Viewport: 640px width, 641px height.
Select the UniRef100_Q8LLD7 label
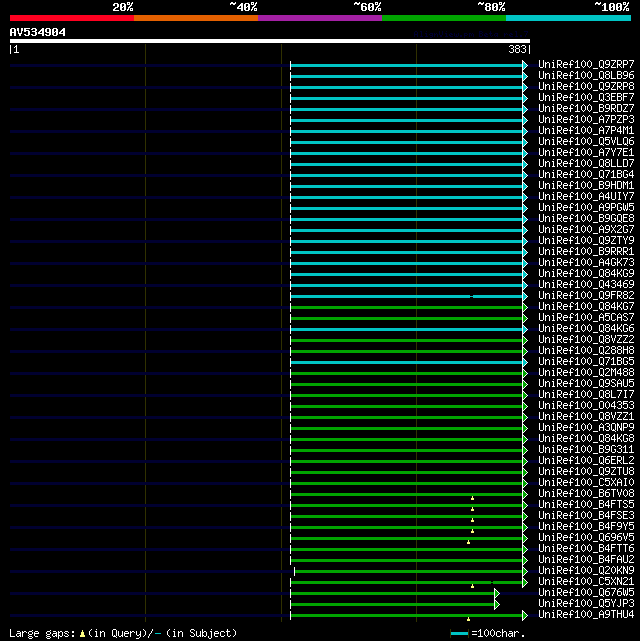click(x=586, y=164)
